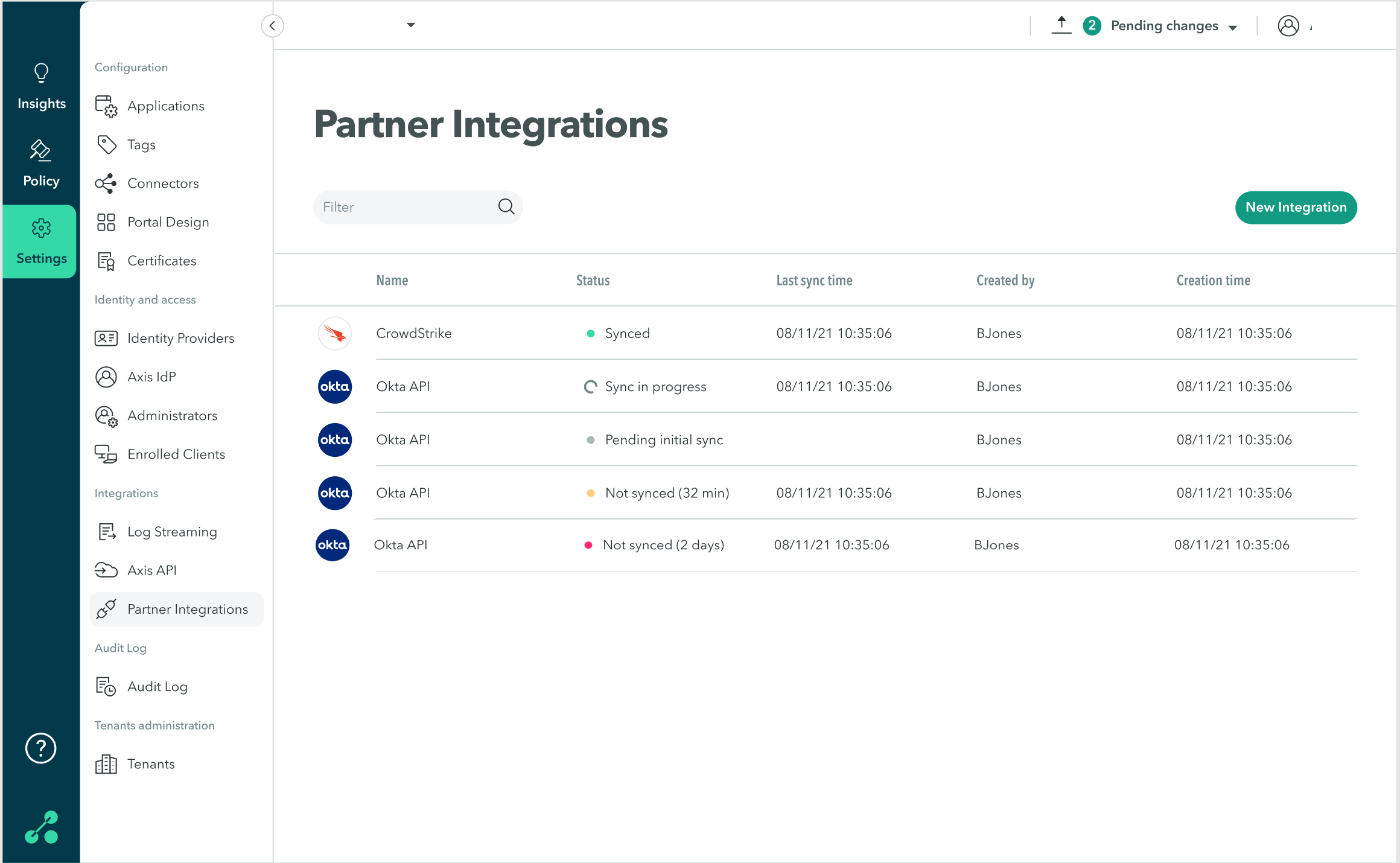Click the New Integration button
Image resolution: width=1400 pixels, height=863 pixels.
click(1296, 207)
